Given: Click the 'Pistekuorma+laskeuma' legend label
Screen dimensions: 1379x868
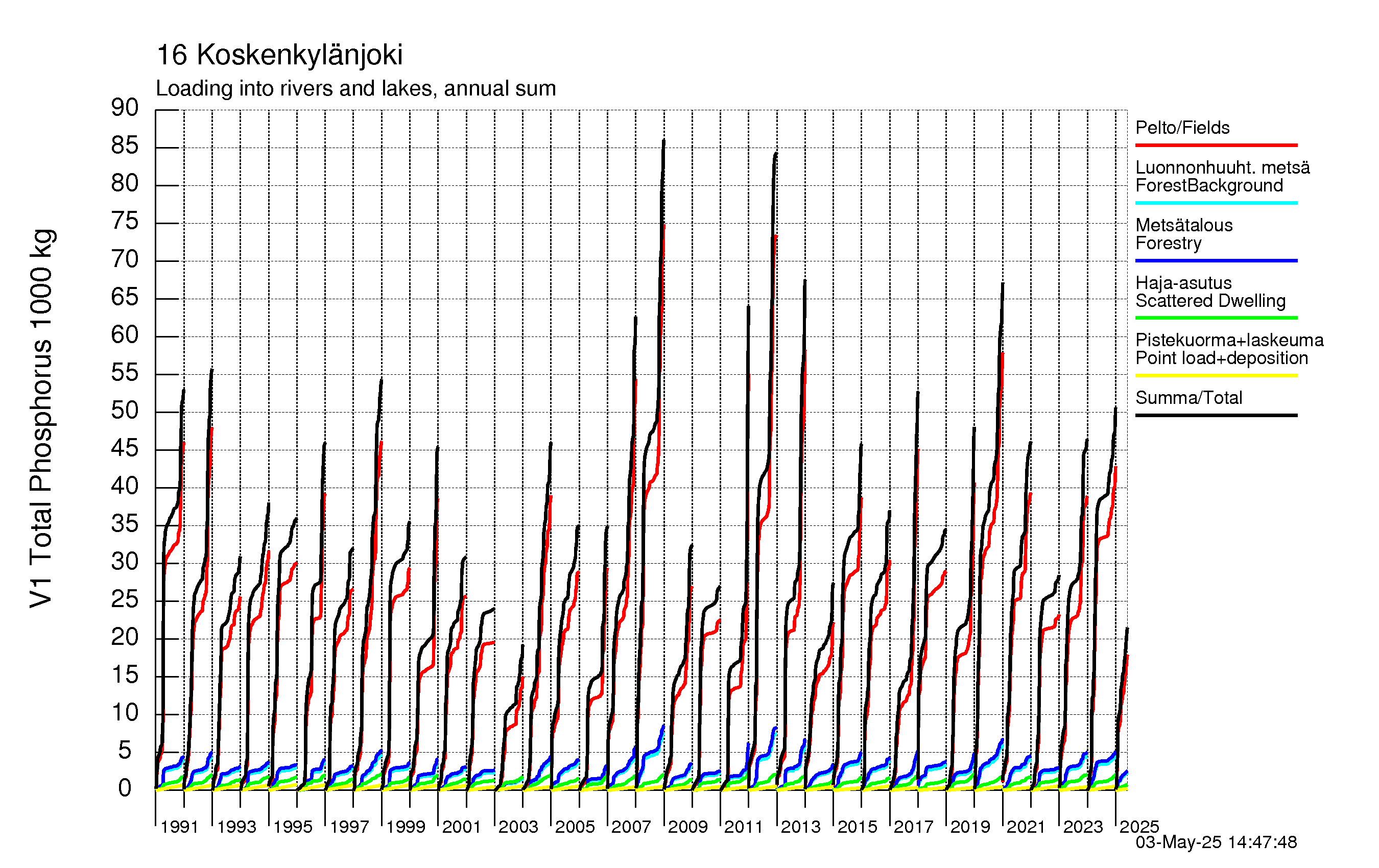Looking at the screenshot, I should [1229, 340].
